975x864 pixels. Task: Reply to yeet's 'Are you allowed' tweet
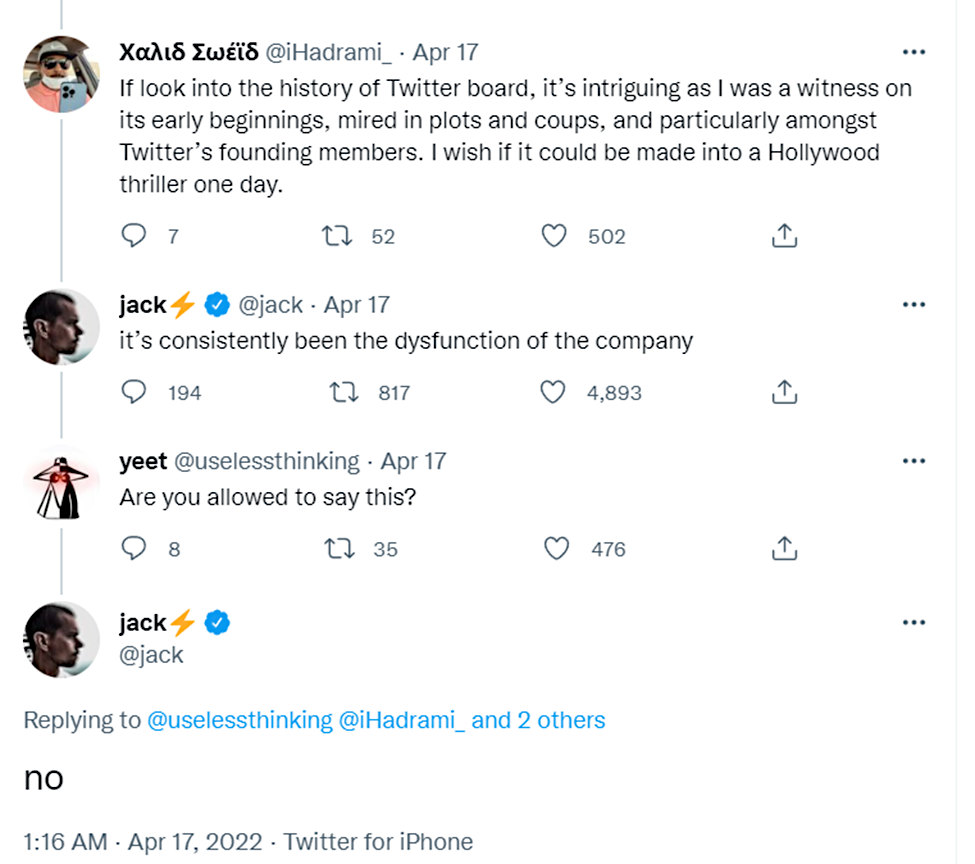133,548
